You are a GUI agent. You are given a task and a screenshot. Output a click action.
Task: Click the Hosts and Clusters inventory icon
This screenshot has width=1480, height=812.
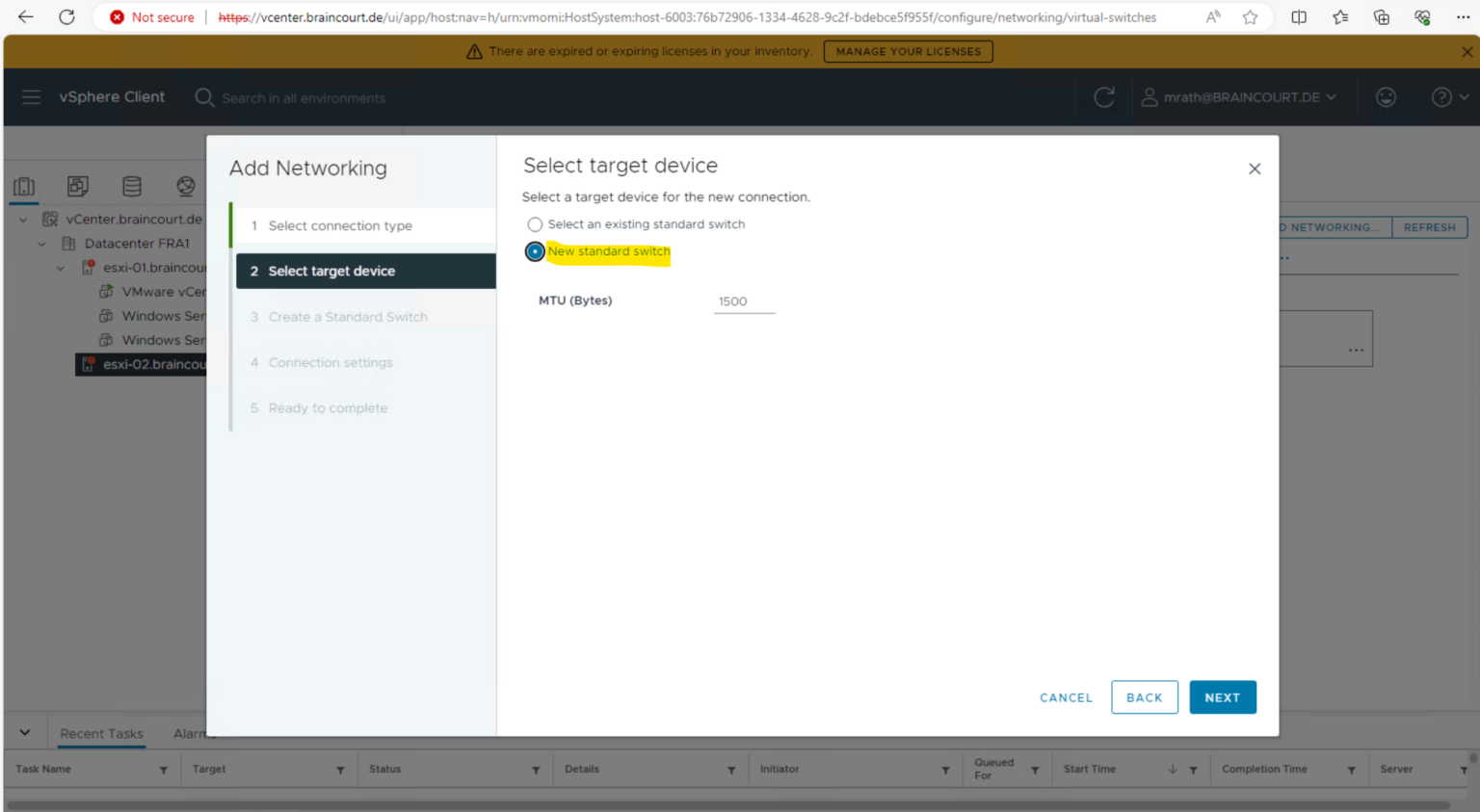25,187
